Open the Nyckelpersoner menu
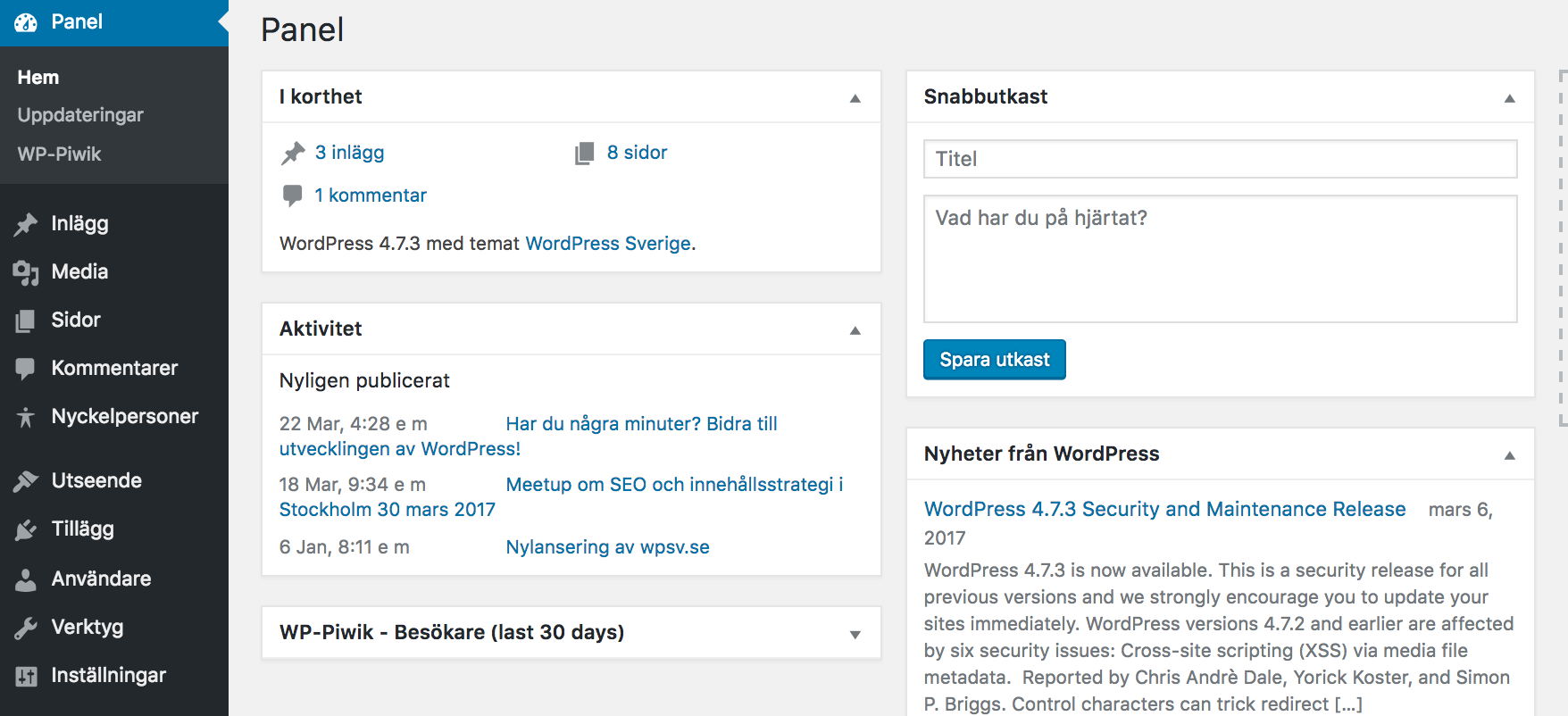The width and height of the screenshot is (1568, 716). tap(114, 417)
